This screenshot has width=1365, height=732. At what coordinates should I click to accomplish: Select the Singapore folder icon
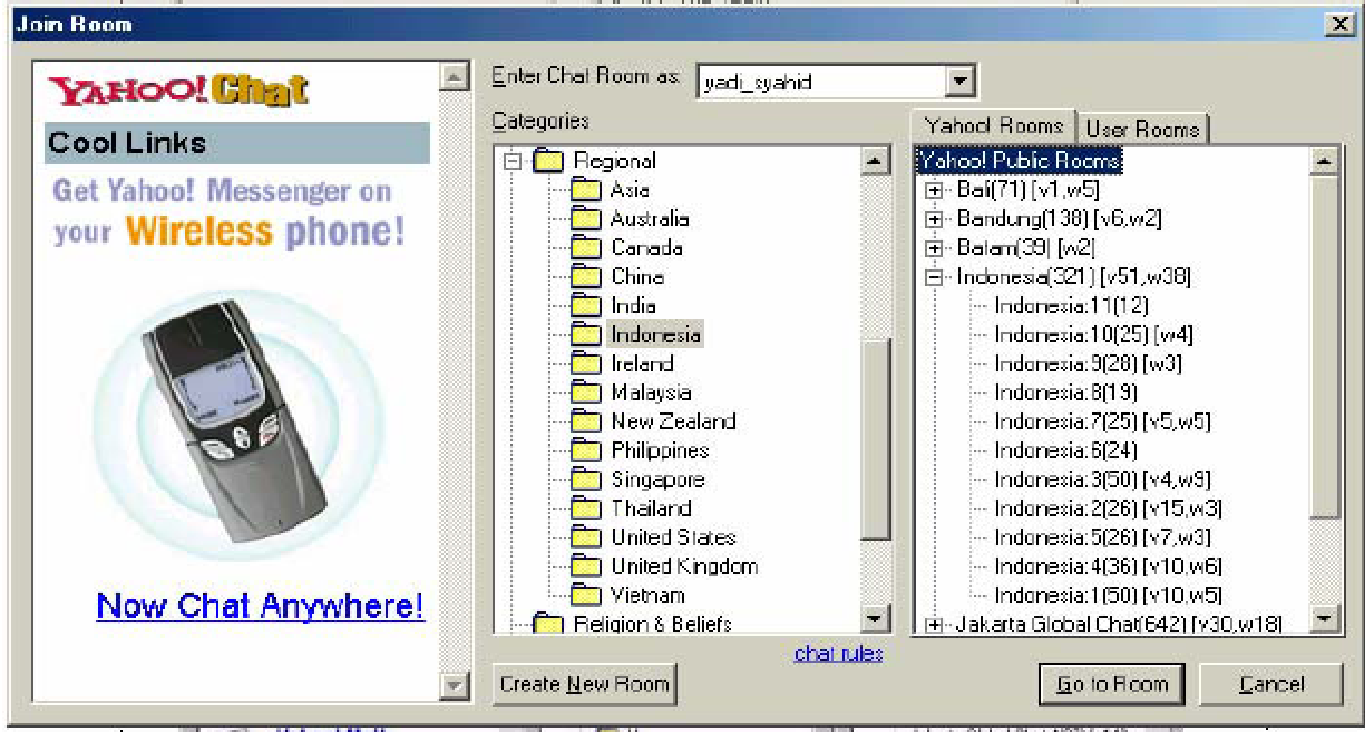586,479
